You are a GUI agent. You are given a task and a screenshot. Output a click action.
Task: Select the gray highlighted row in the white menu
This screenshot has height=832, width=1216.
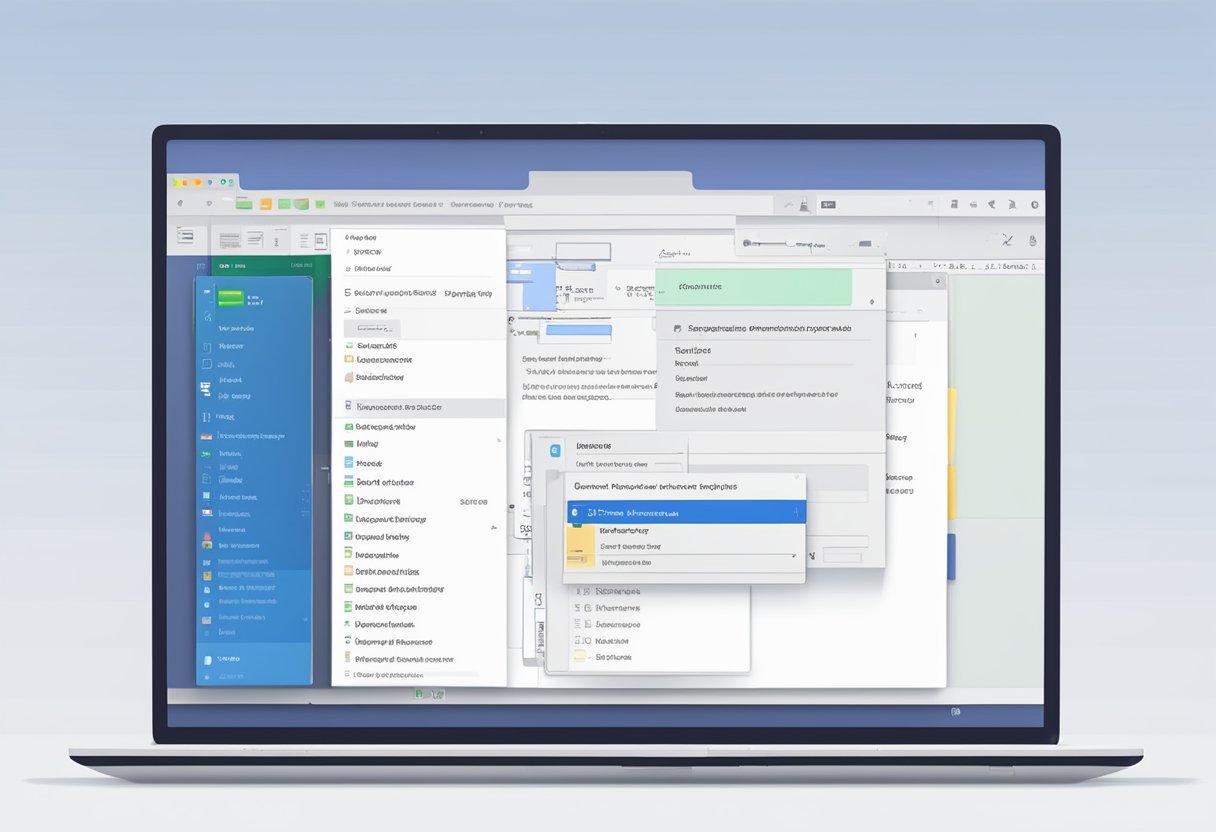tap(418, 408)
